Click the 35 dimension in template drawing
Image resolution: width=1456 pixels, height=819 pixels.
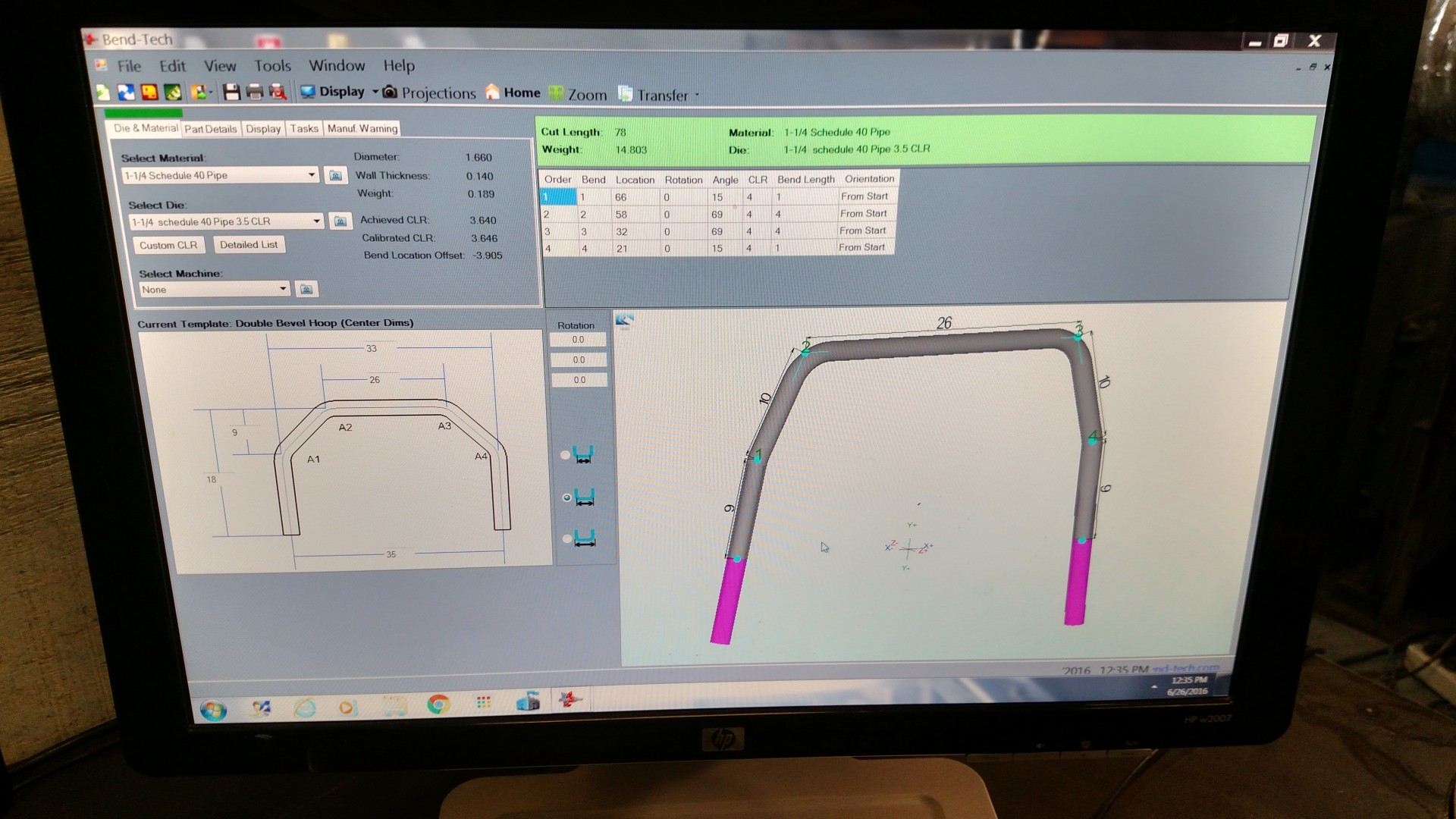pyautogui.click(x=391, y=554)
